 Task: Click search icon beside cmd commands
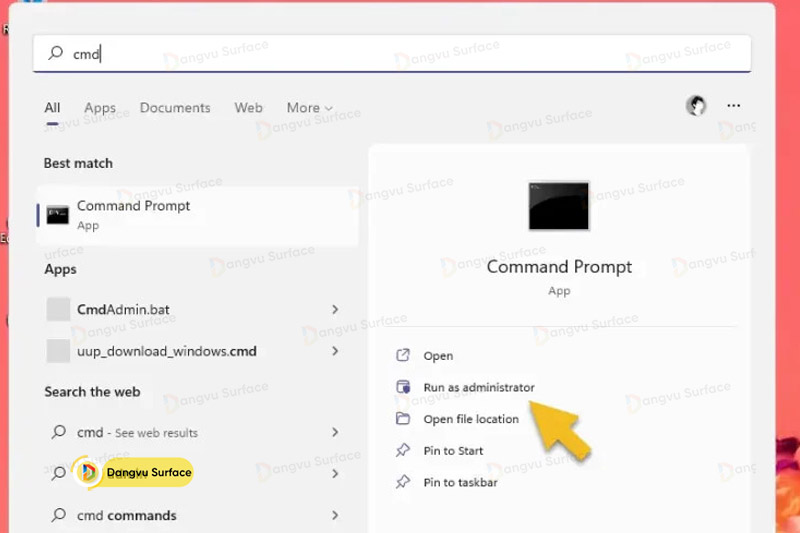(59, 515)
